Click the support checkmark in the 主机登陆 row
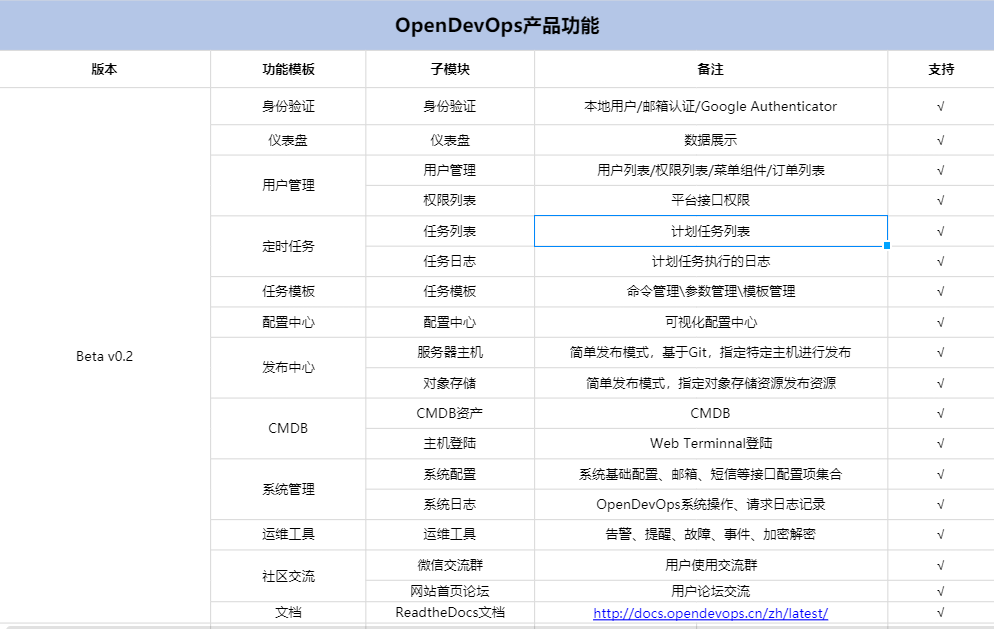 click(x=941, y=443)
